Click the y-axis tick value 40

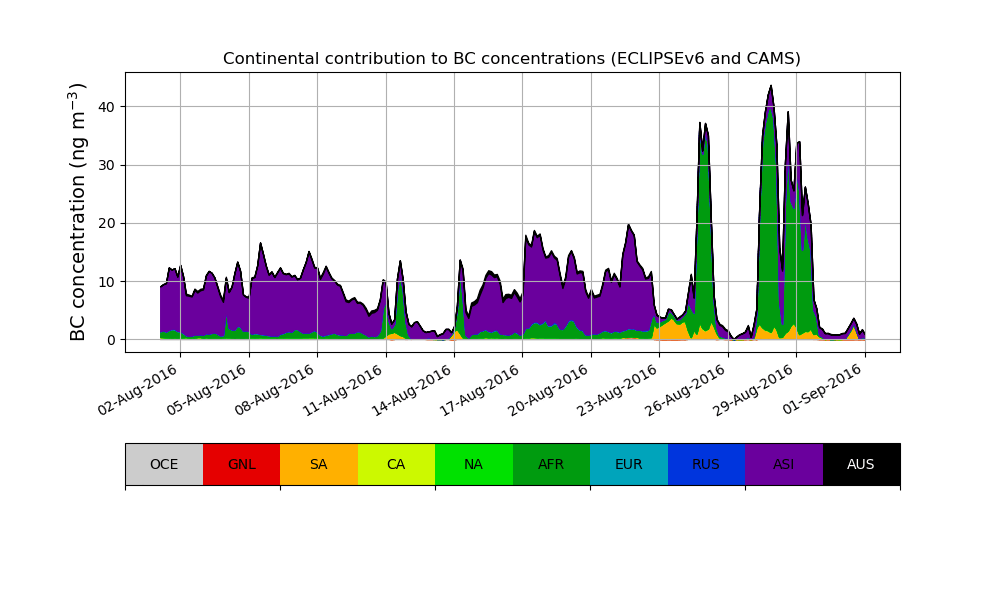[x=107, y=107]
